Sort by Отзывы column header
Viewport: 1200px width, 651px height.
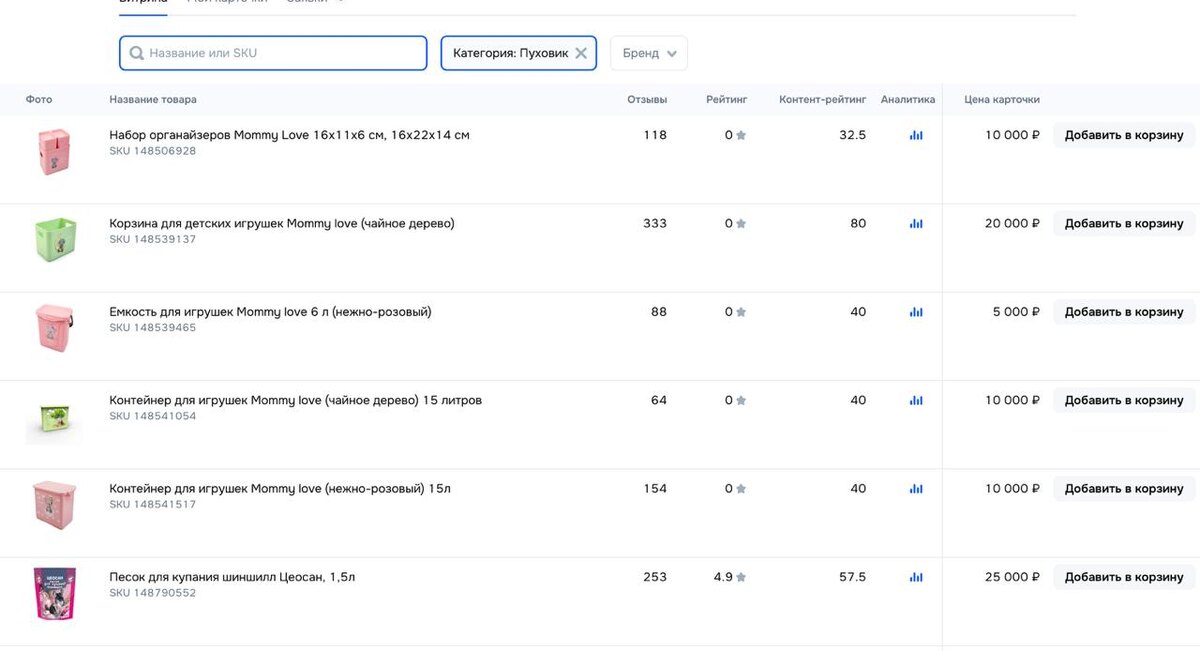[x=647, y=100]
